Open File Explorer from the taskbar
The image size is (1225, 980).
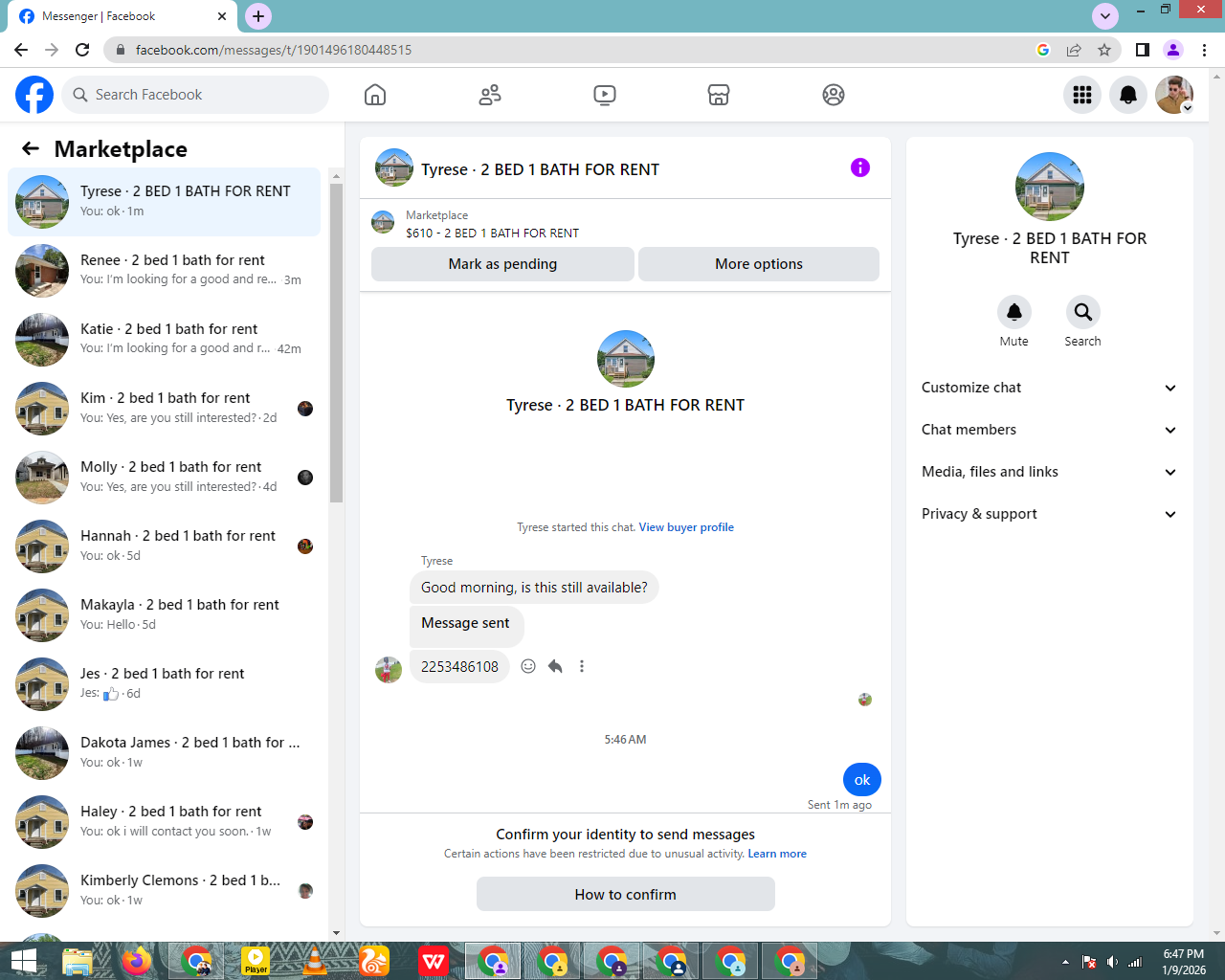[78, 961]
